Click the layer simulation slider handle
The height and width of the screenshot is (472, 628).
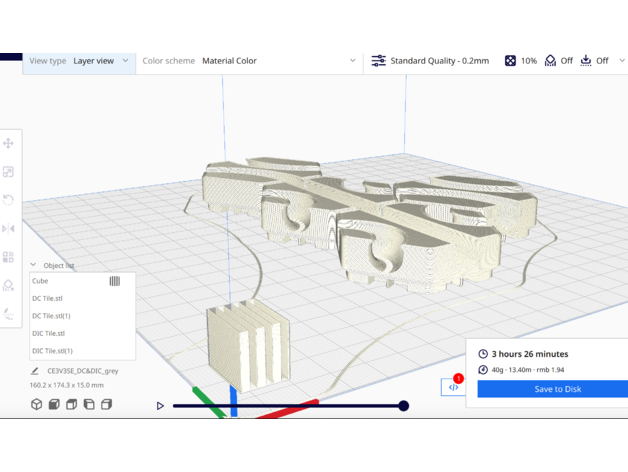[x=403, y=406]
